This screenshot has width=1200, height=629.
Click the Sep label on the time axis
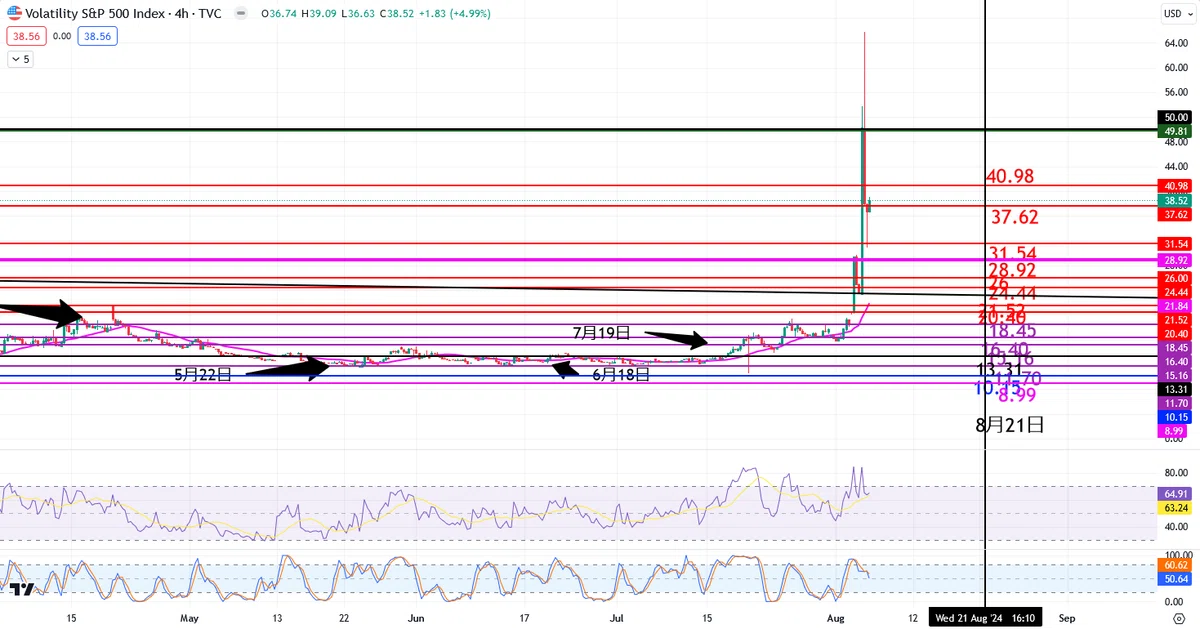(x=1068, y=618)
